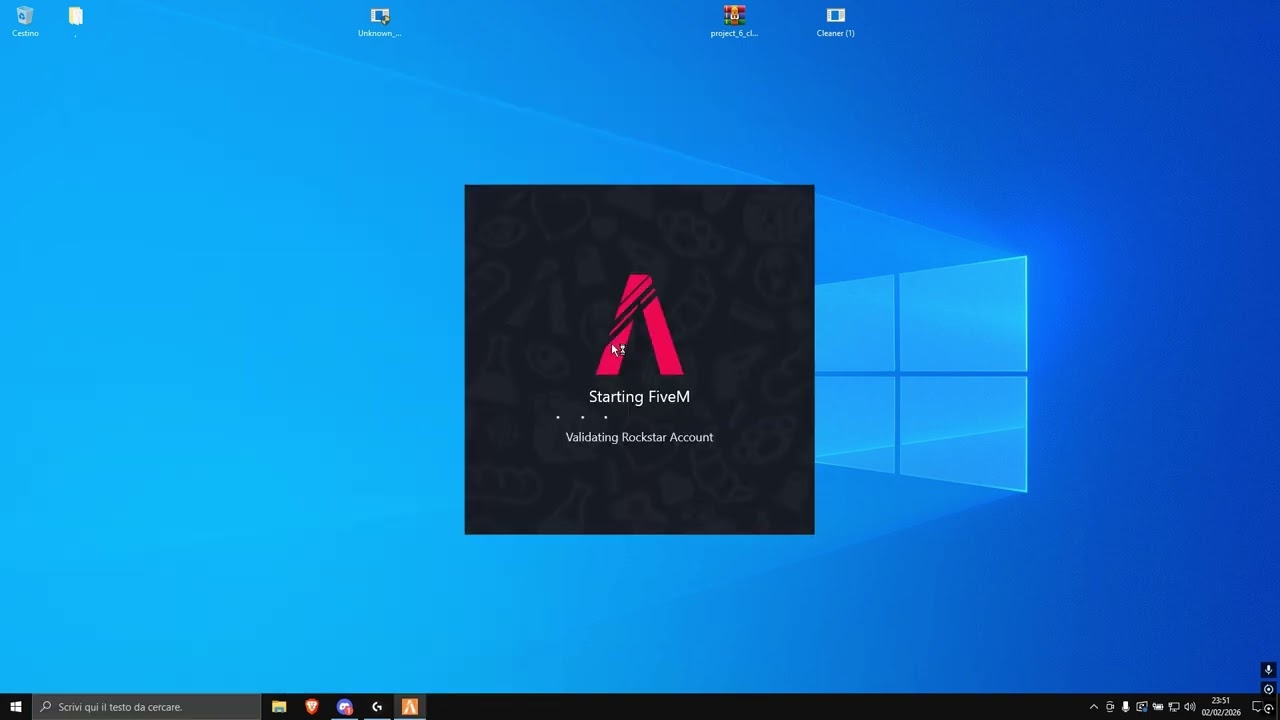Click the taskbar search box
Image resolution: width=1280 pixels, height=720 pixels.
(147, 707)
